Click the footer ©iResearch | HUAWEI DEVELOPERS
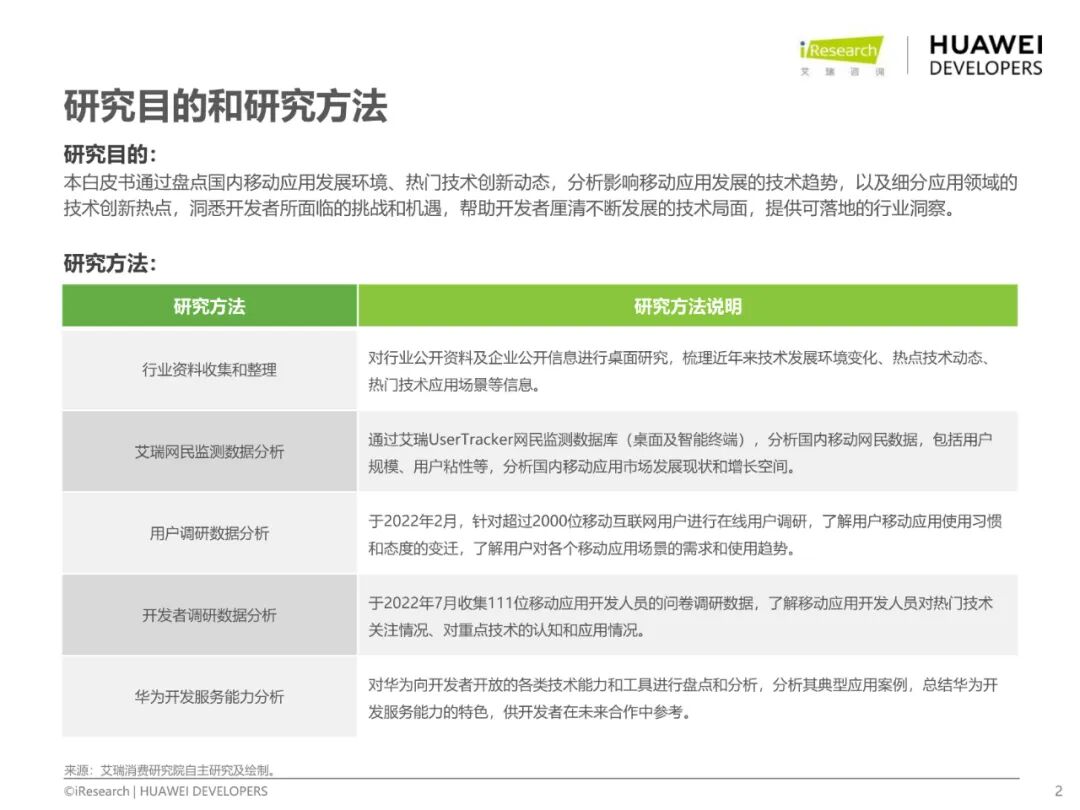This screenshot has height=810, width=1080. click(165, 791)
